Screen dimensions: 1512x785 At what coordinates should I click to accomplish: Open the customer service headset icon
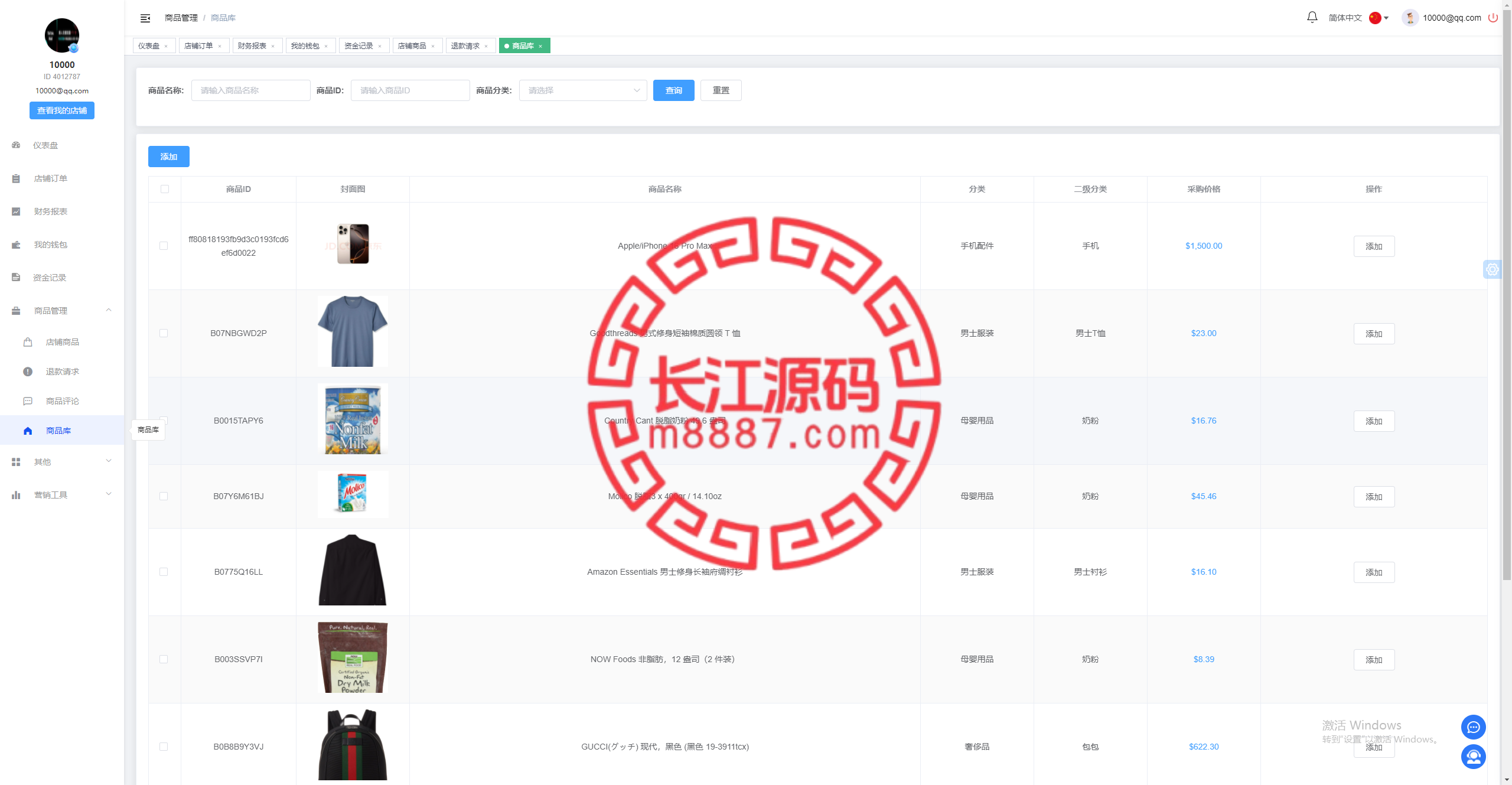click(1473, 757)
